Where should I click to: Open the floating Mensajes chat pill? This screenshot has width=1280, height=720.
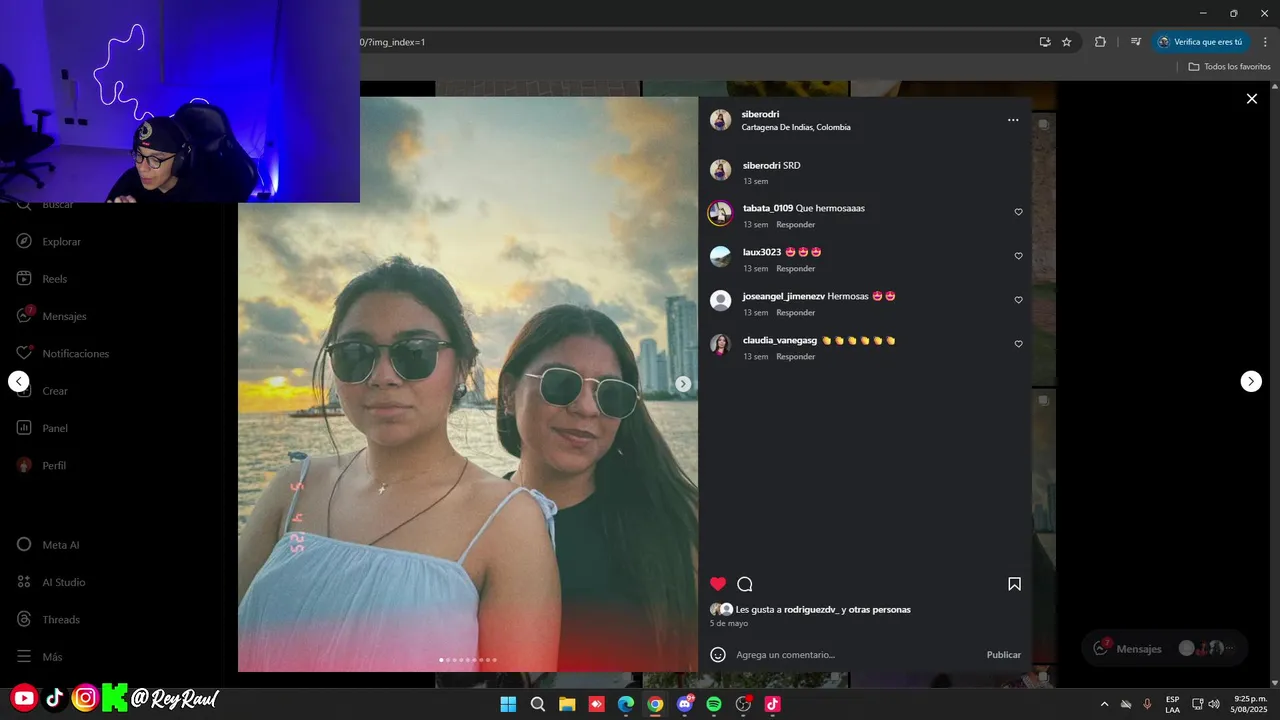(1164, 648)
